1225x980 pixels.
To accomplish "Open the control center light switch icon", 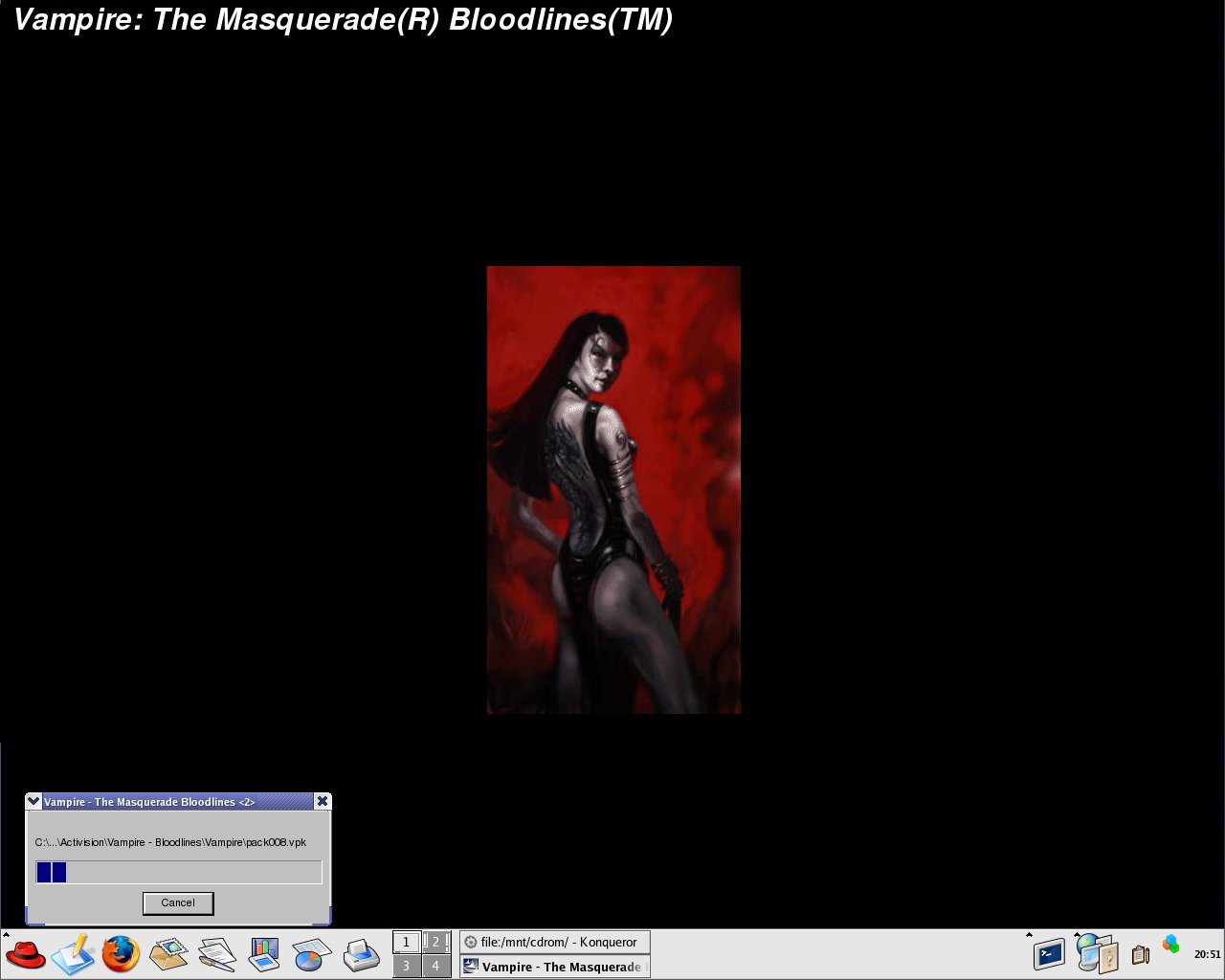I will pos(1097,954).
